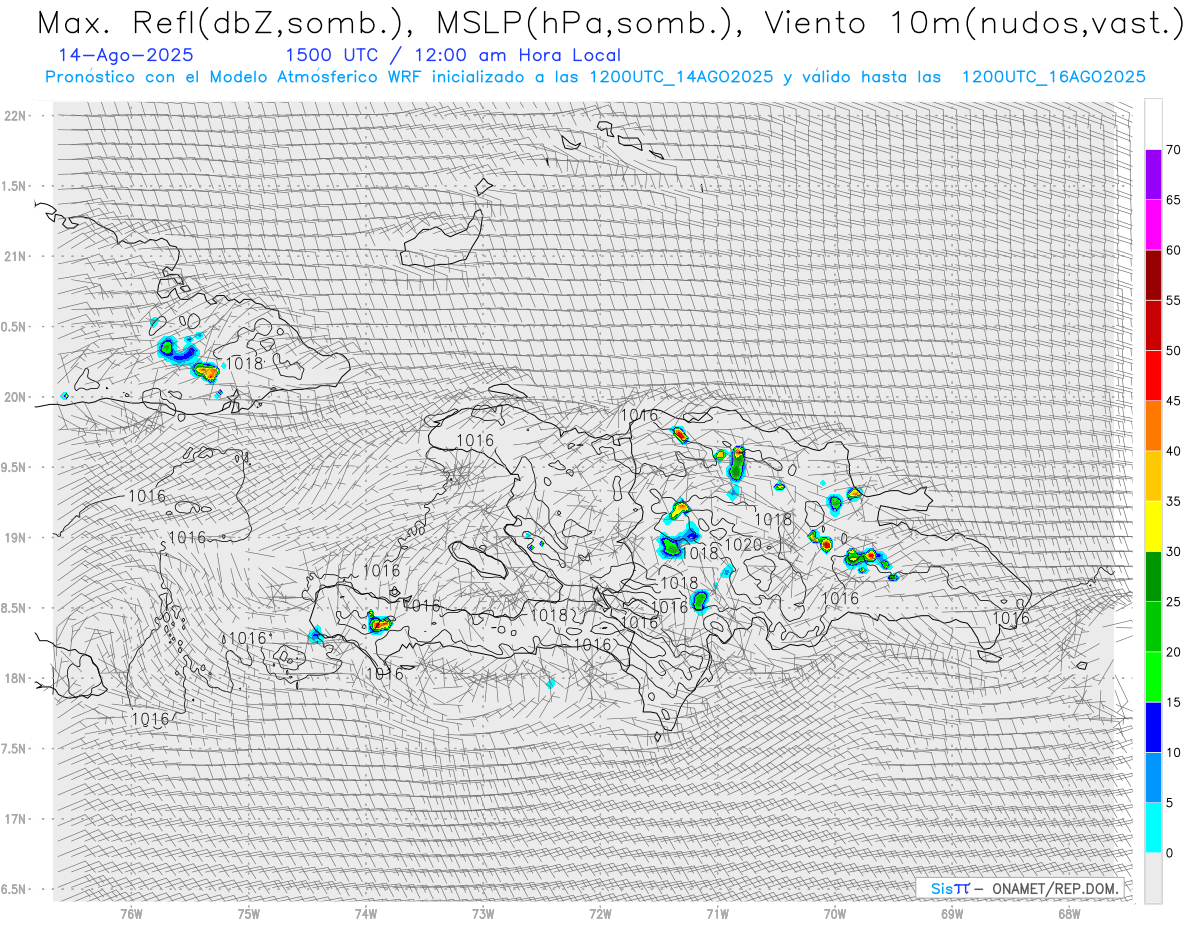
Task: Click the '70' value on the color scale
Action: point(1173,150)
